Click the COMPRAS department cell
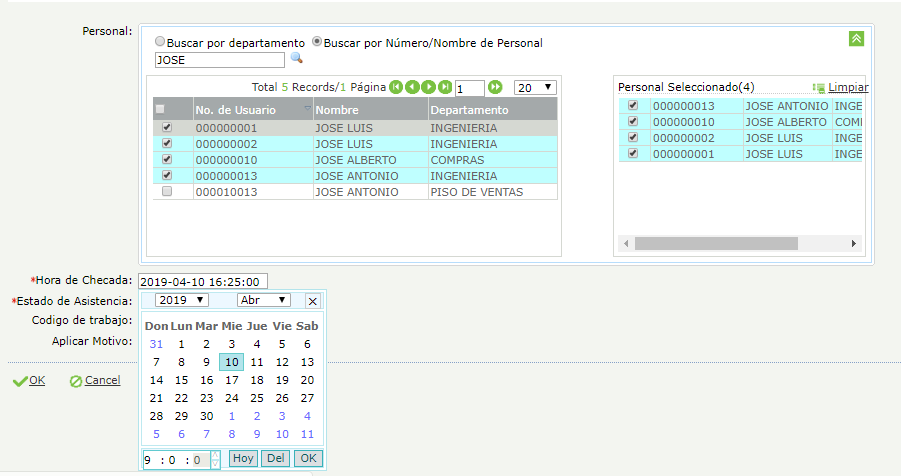901x476 pixels. (x=492, y=160)
